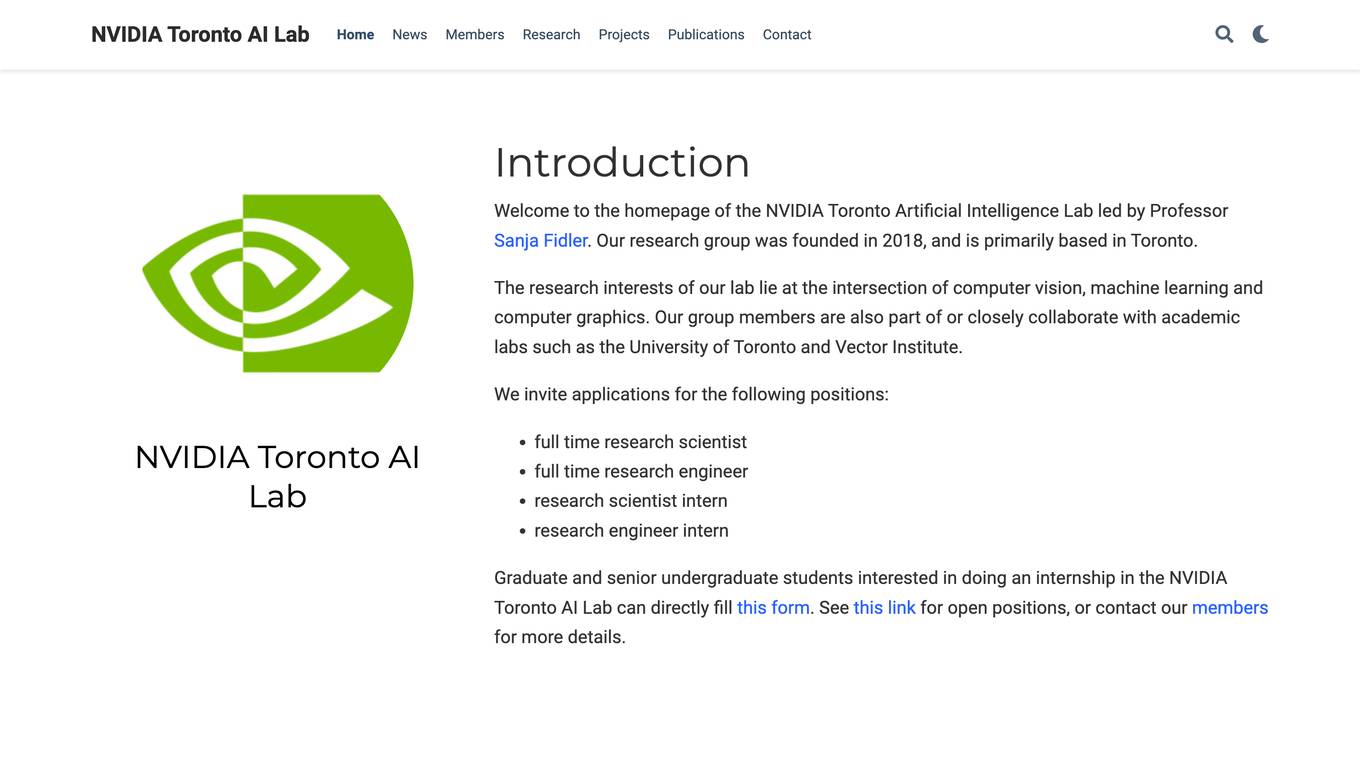Follow the Sanja Fidler link

(x=541, y=240)
